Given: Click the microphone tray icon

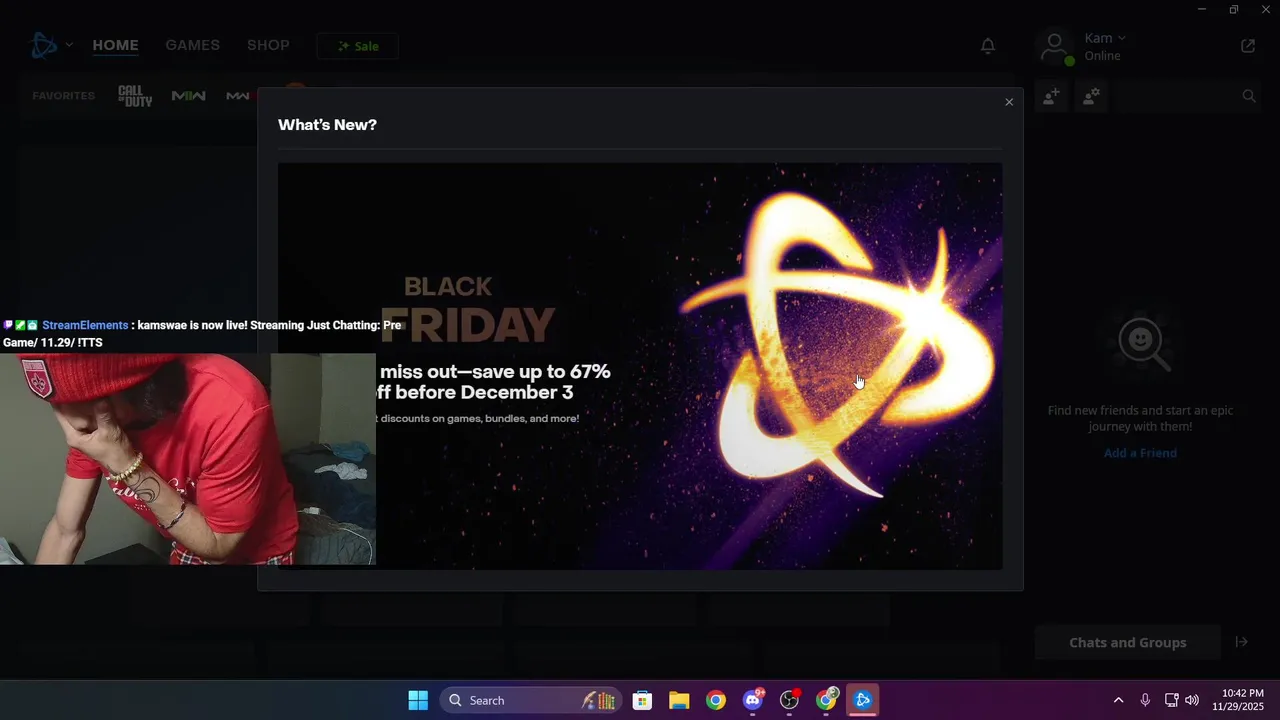Looking at the screenshot, I should [1145, 700].
